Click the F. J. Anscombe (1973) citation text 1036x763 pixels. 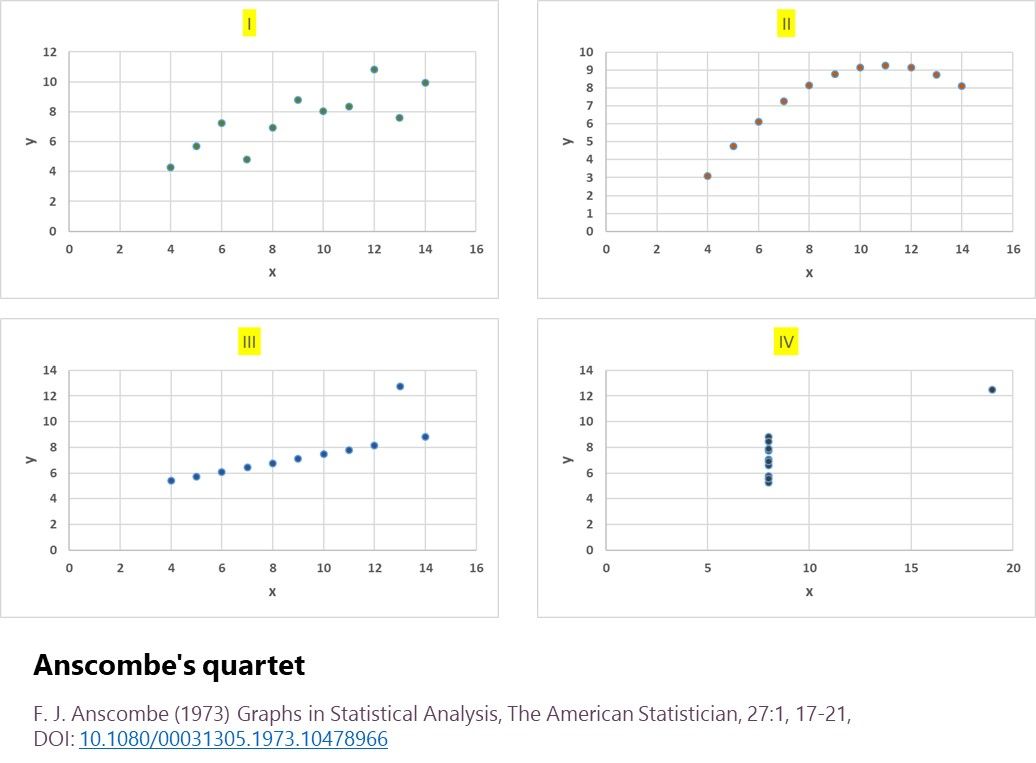click(x=442, y=715)
